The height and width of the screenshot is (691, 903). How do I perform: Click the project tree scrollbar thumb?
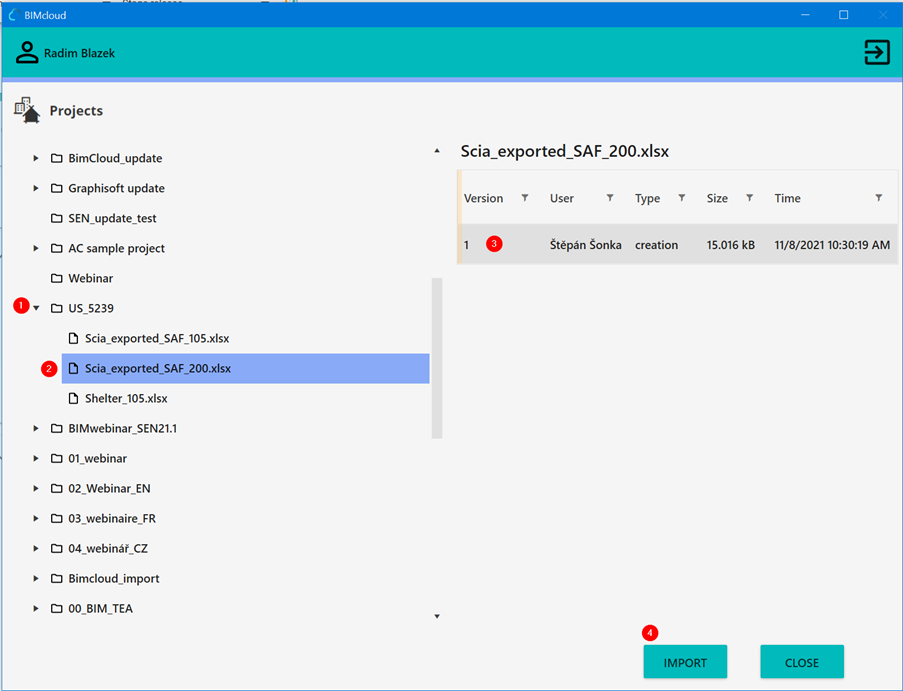(x=437, y=358)
